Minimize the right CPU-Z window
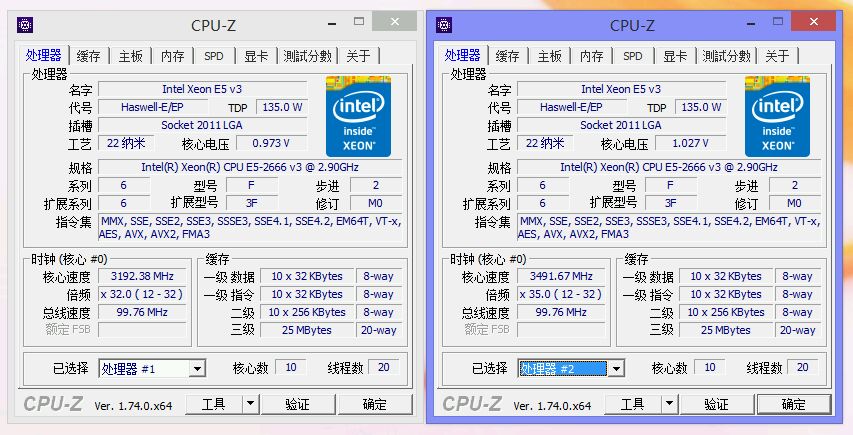 pyautogui.click(x=751, y=23)
